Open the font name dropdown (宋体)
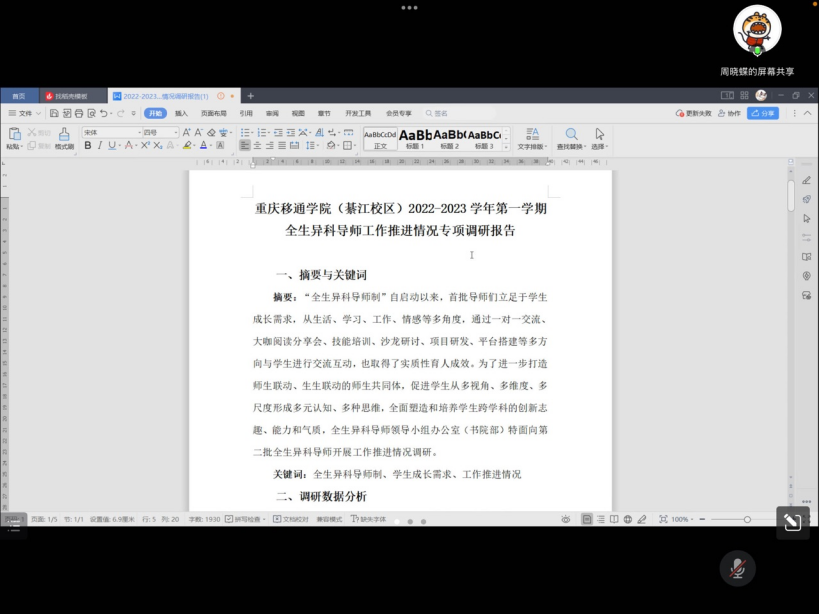 click(110, 132)
